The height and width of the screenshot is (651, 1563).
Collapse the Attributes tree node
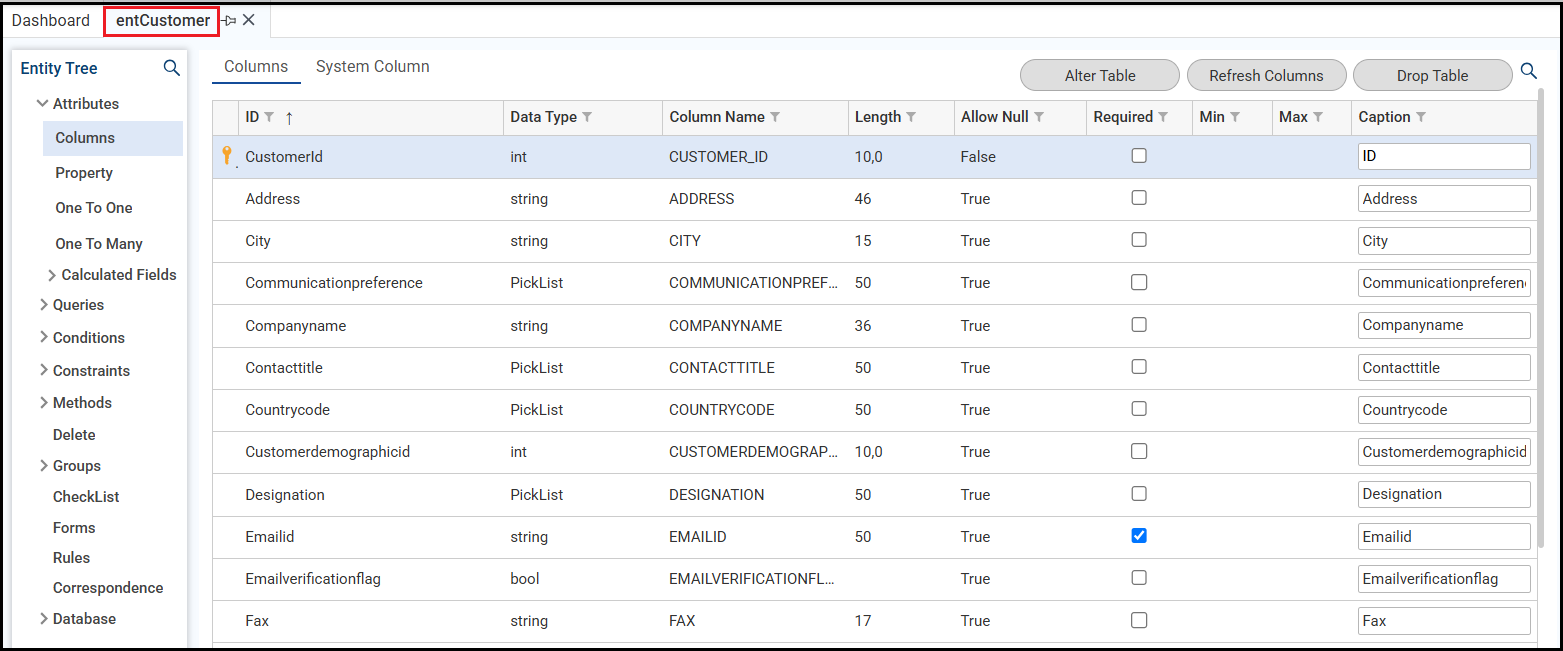43,104
